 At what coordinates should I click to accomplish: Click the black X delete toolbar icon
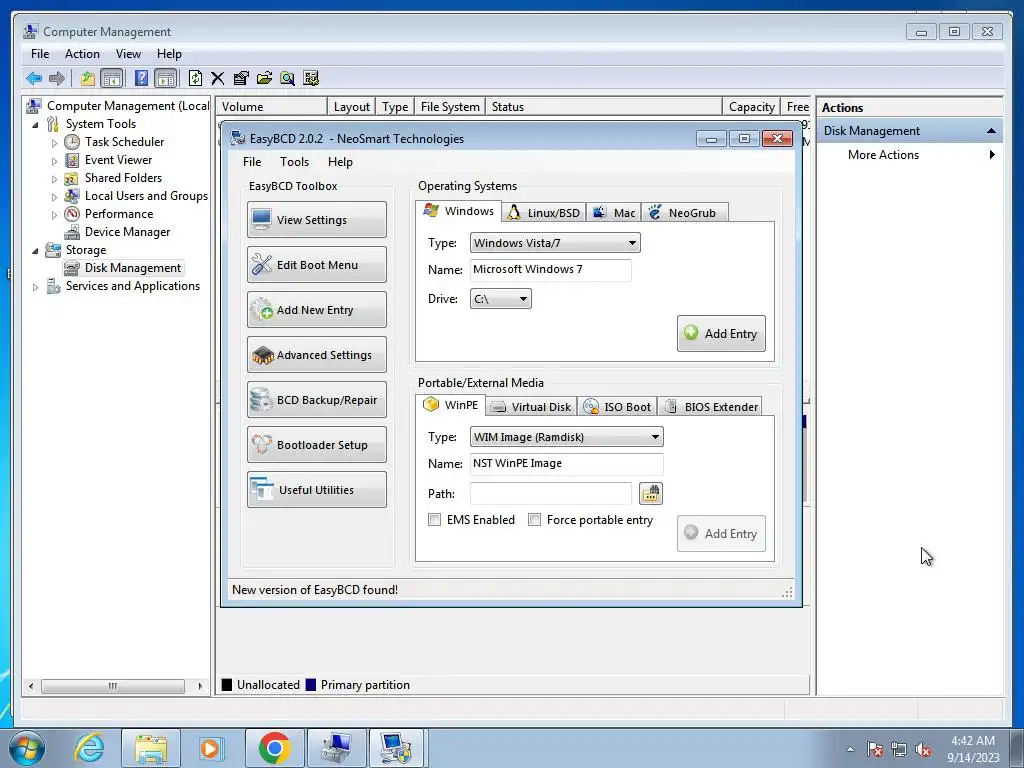click(217, 78)
